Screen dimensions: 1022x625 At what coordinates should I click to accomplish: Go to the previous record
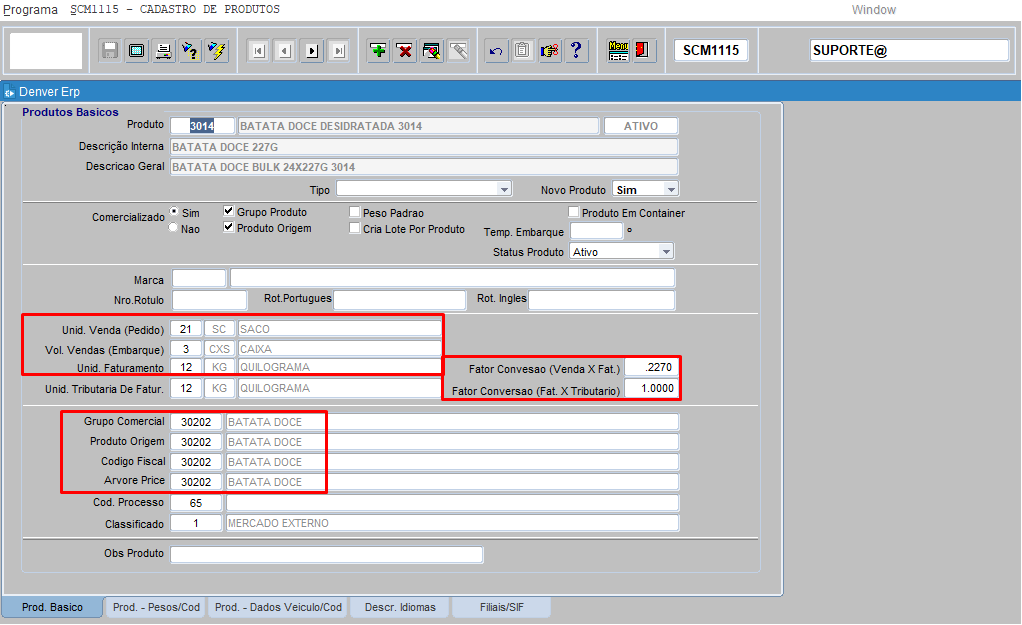pyautogui.click(x=285, y=51)
